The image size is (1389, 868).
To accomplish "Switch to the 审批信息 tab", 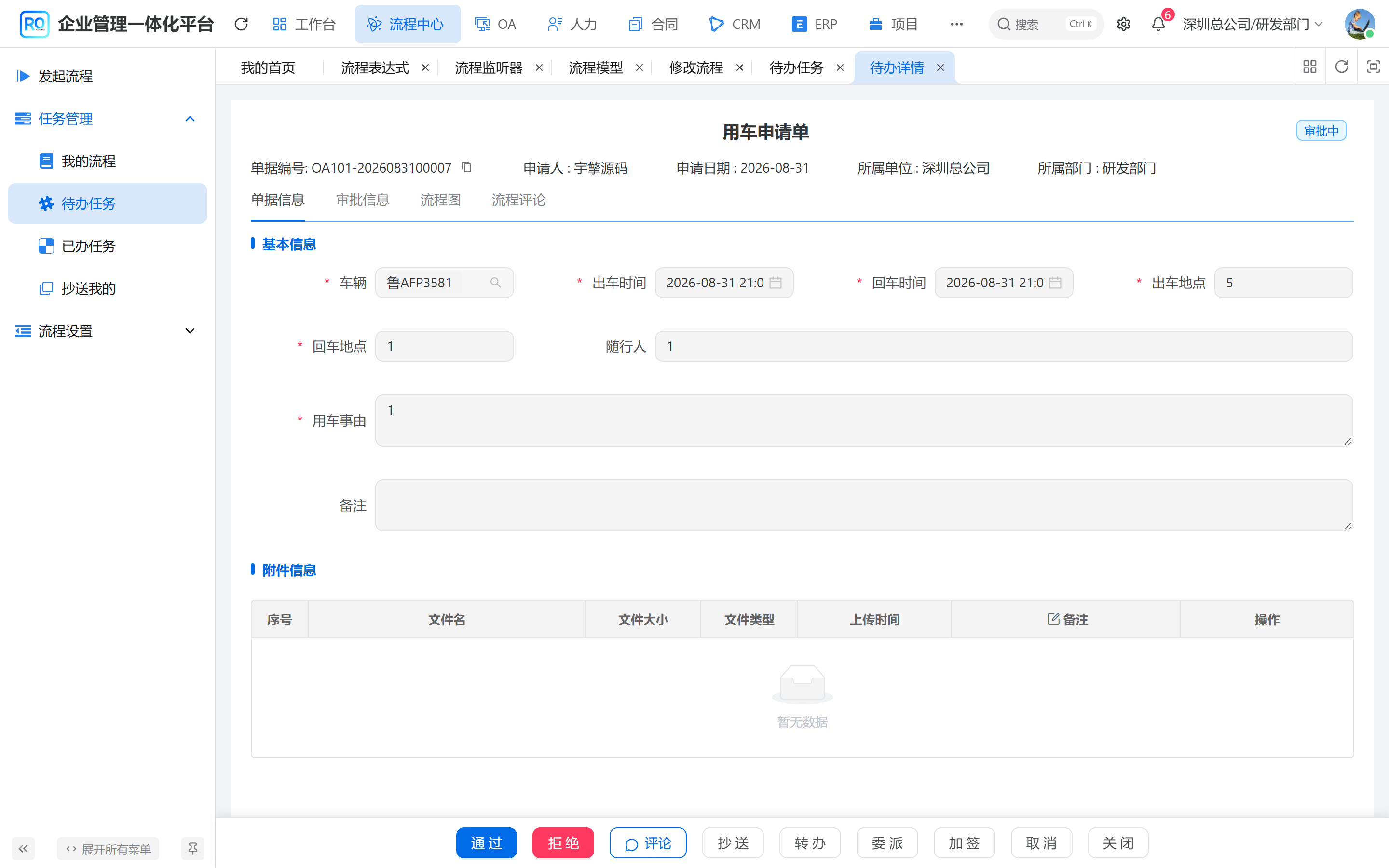I will 362,200.
